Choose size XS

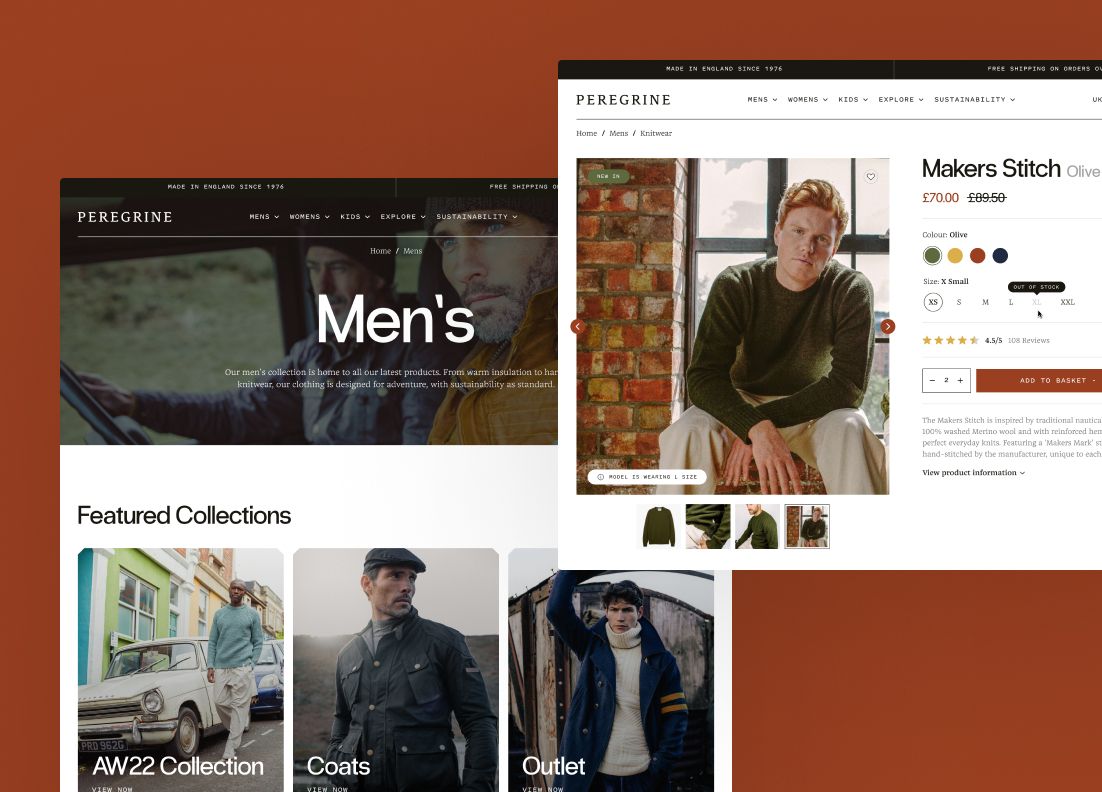pos(933,302)
